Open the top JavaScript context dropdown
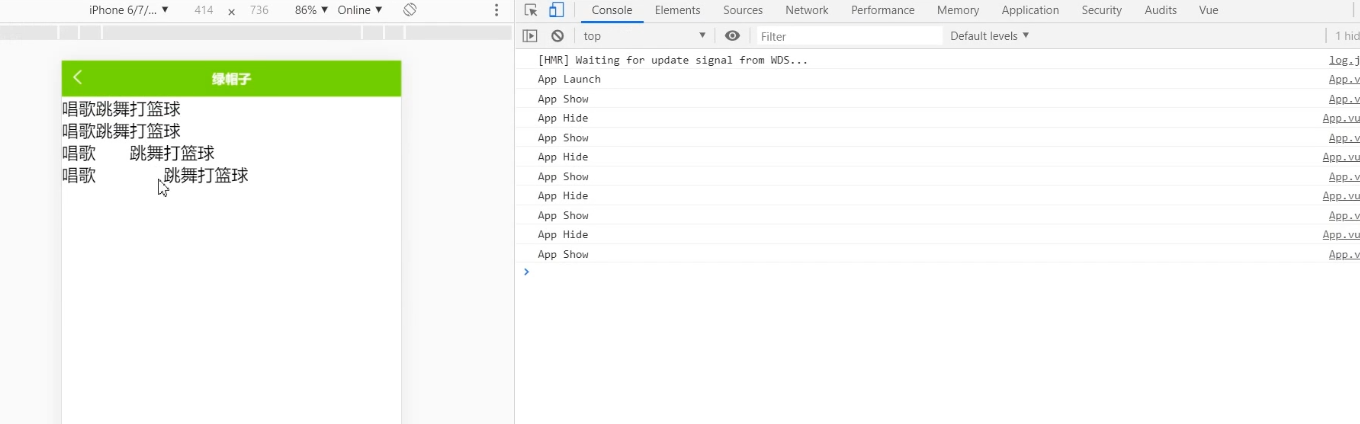Image resolution: width=1360 pixels, height=424 pixels. click(645, 36)
